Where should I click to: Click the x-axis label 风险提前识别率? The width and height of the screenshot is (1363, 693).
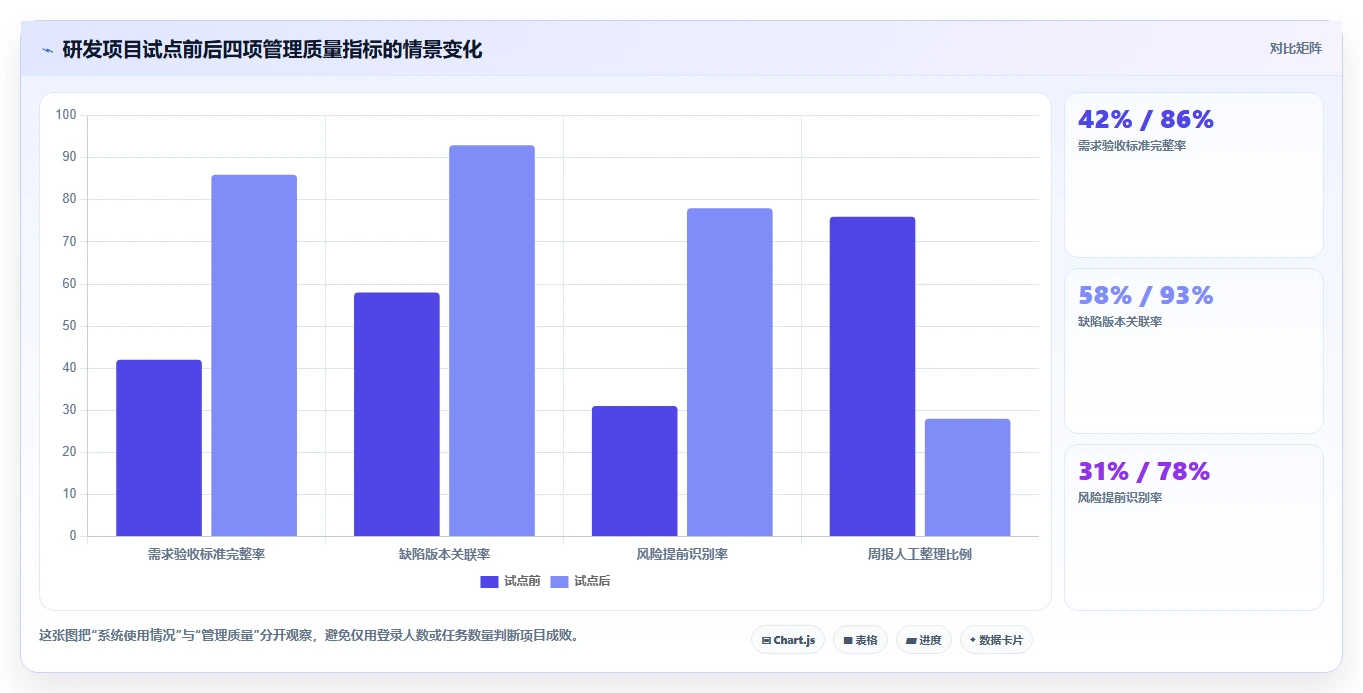coord(682,554)
